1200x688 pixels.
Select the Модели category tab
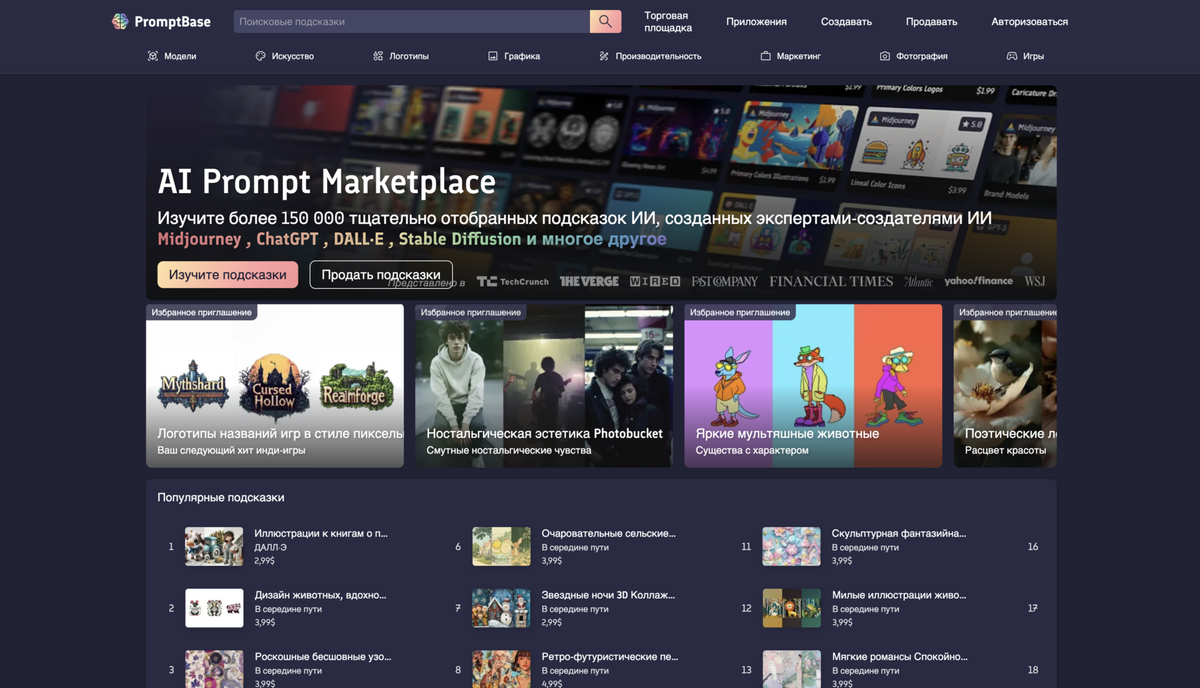pos(172,56)
